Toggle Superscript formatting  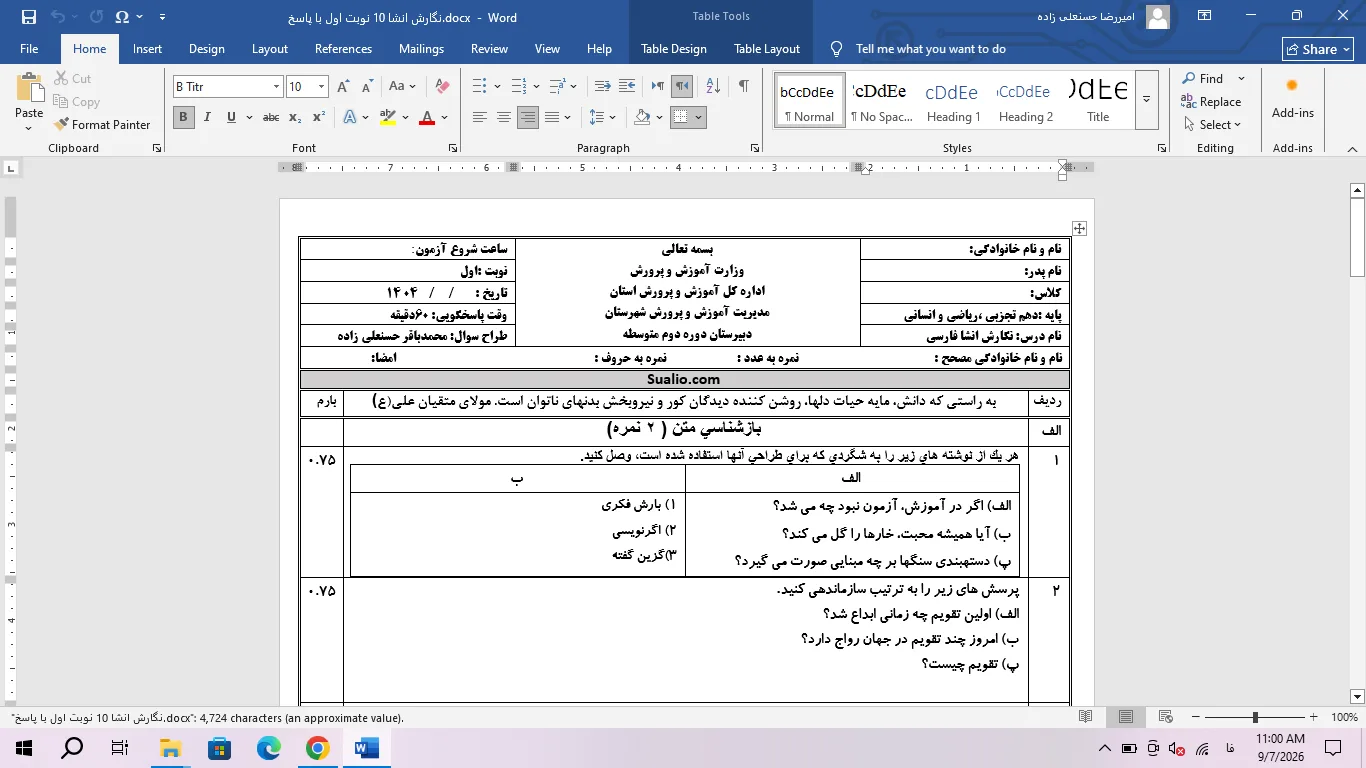(x=319, y=117)
